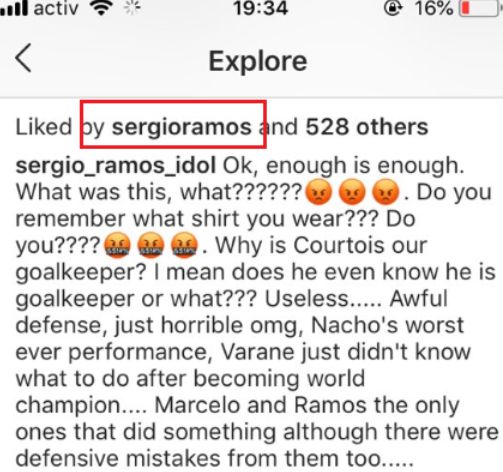Open the sergio_ramos_idol username in caption
Image resolution: width=503 pixels, height=472 pixels.
[115, 166]
